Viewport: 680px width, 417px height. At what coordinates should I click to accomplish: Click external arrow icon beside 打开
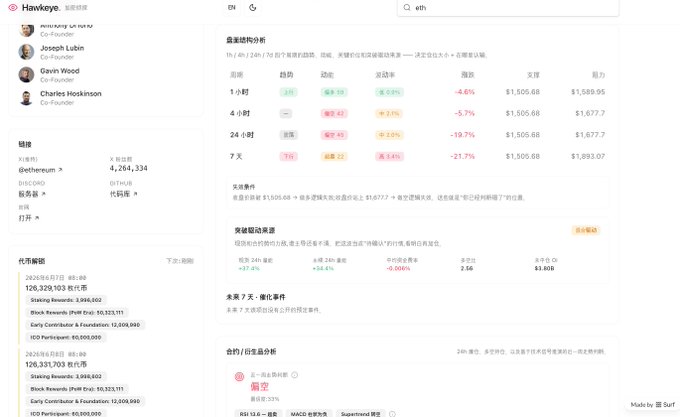pos(37,218)
